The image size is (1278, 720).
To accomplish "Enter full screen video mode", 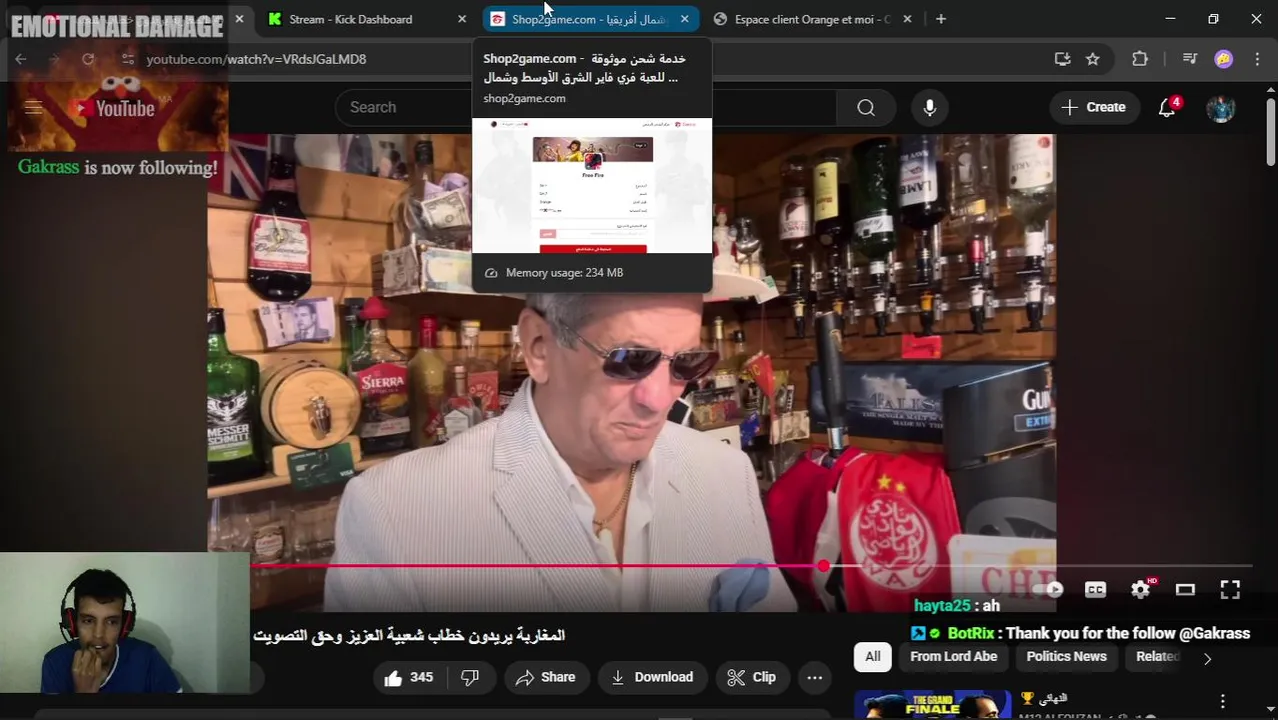I will [1230, 590].
